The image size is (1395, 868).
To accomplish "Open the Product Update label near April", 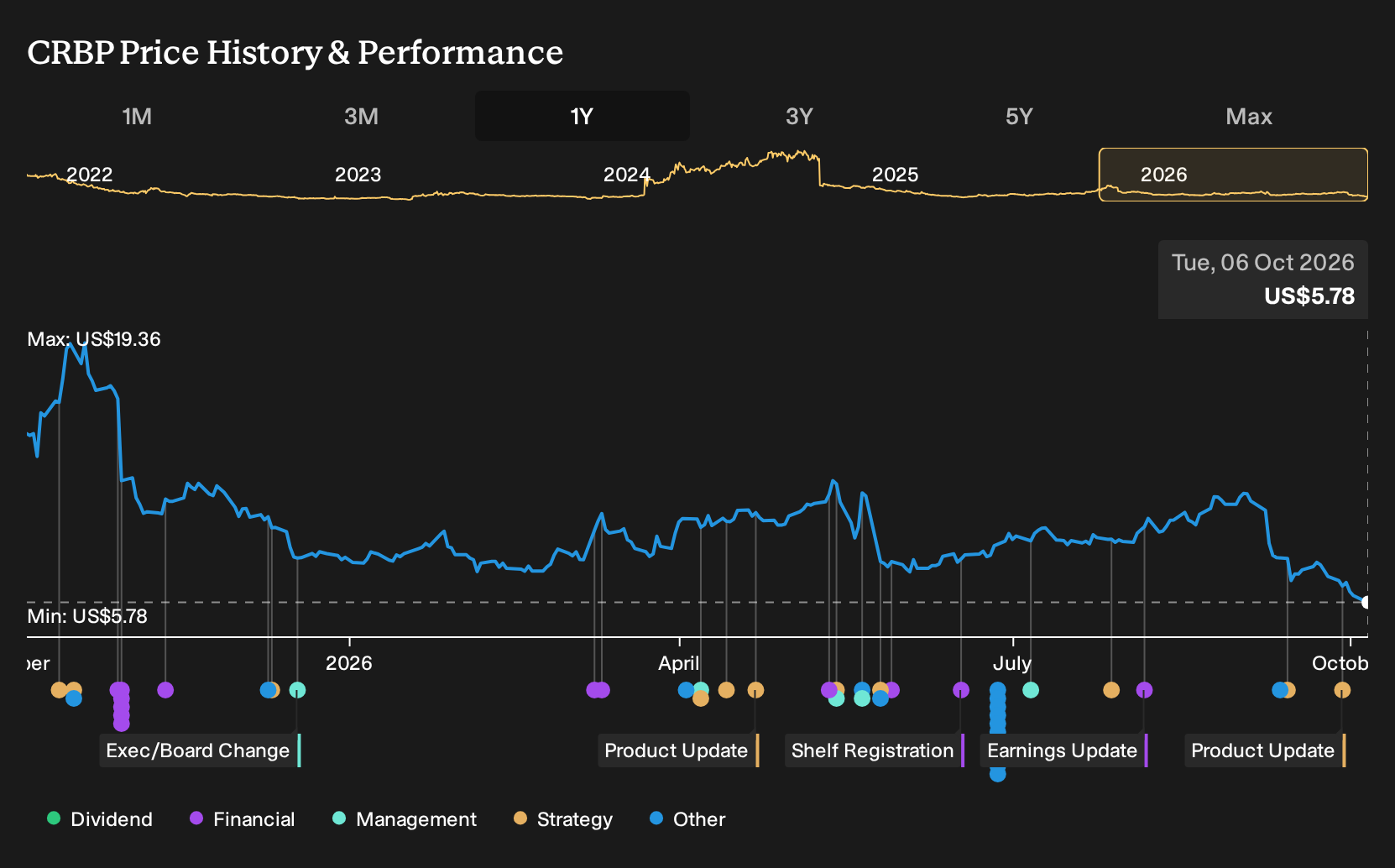I will (678, 750).
